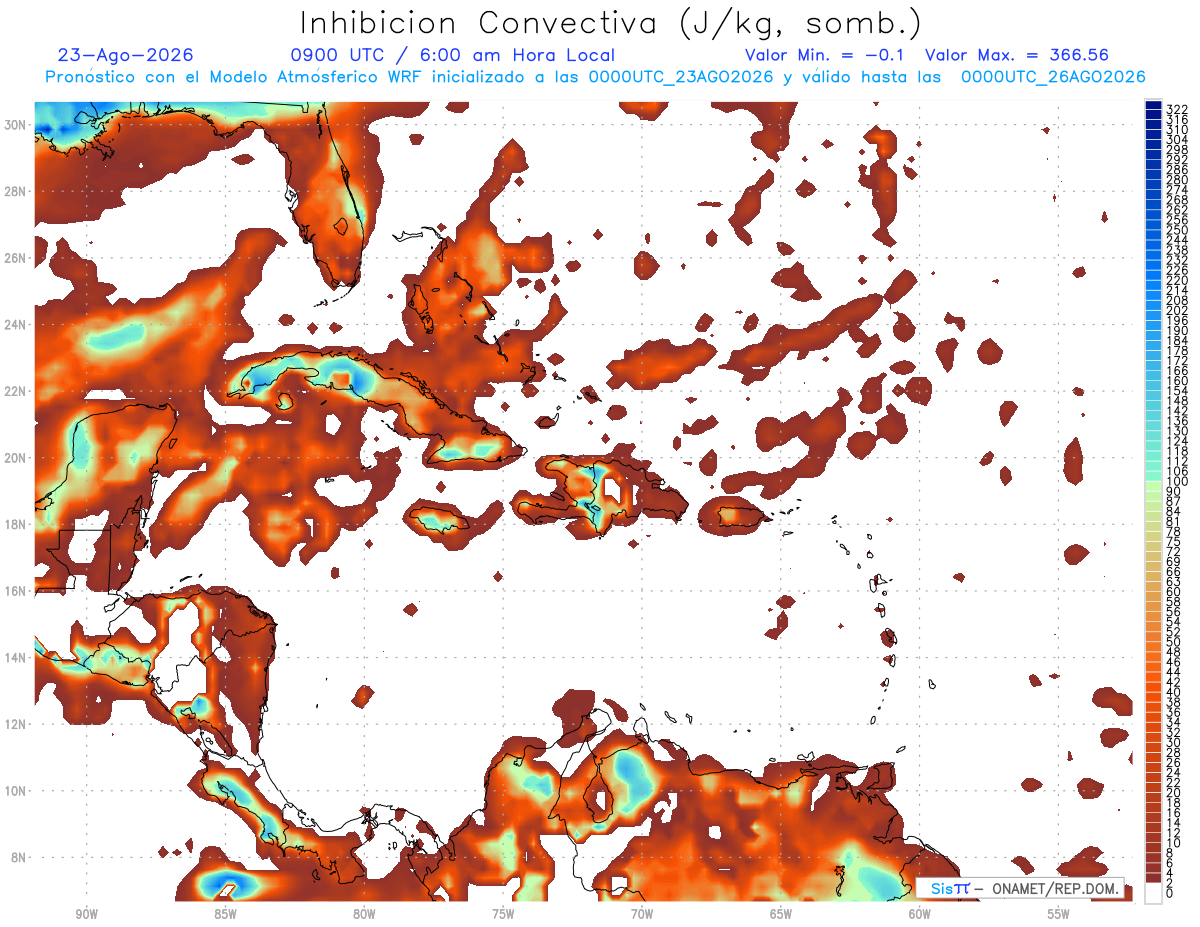Click the '30N' latitude axis label
This screenshot has width=1200, height=927.
click(15, 125)
